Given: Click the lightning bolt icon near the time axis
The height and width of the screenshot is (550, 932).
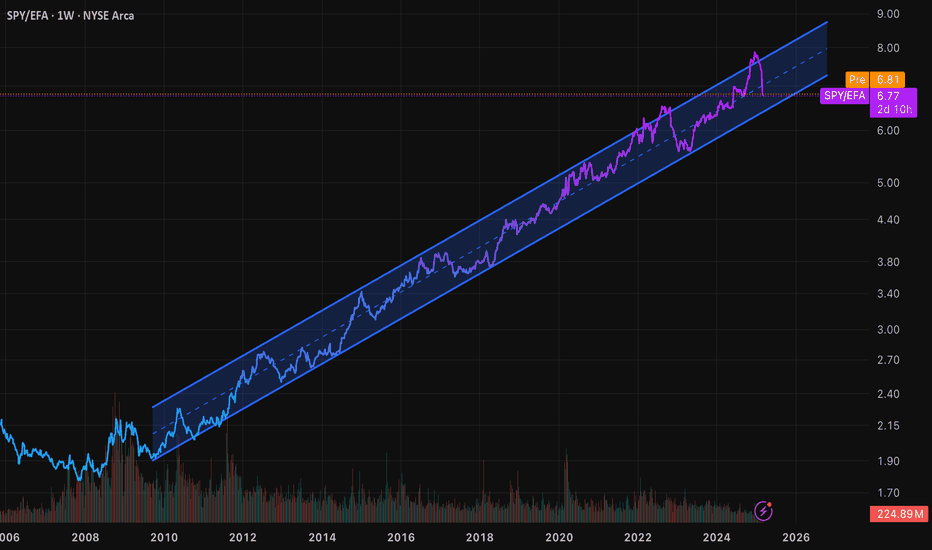Looking at the screenshot, I should point(763,511).
